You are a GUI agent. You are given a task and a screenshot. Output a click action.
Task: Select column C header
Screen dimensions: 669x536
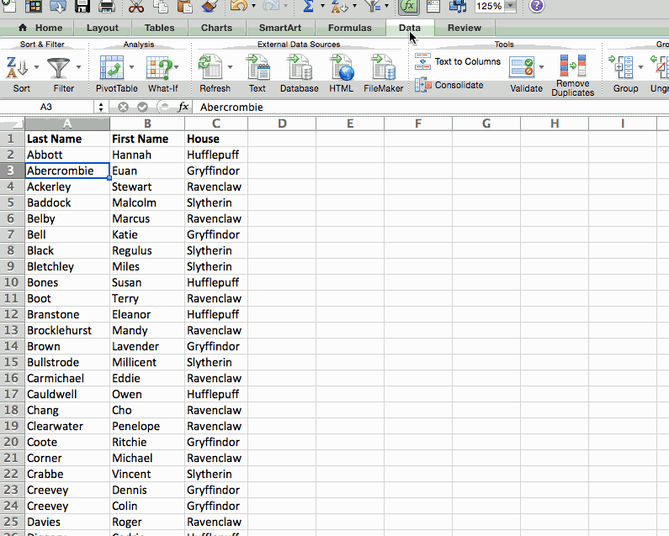215,123
